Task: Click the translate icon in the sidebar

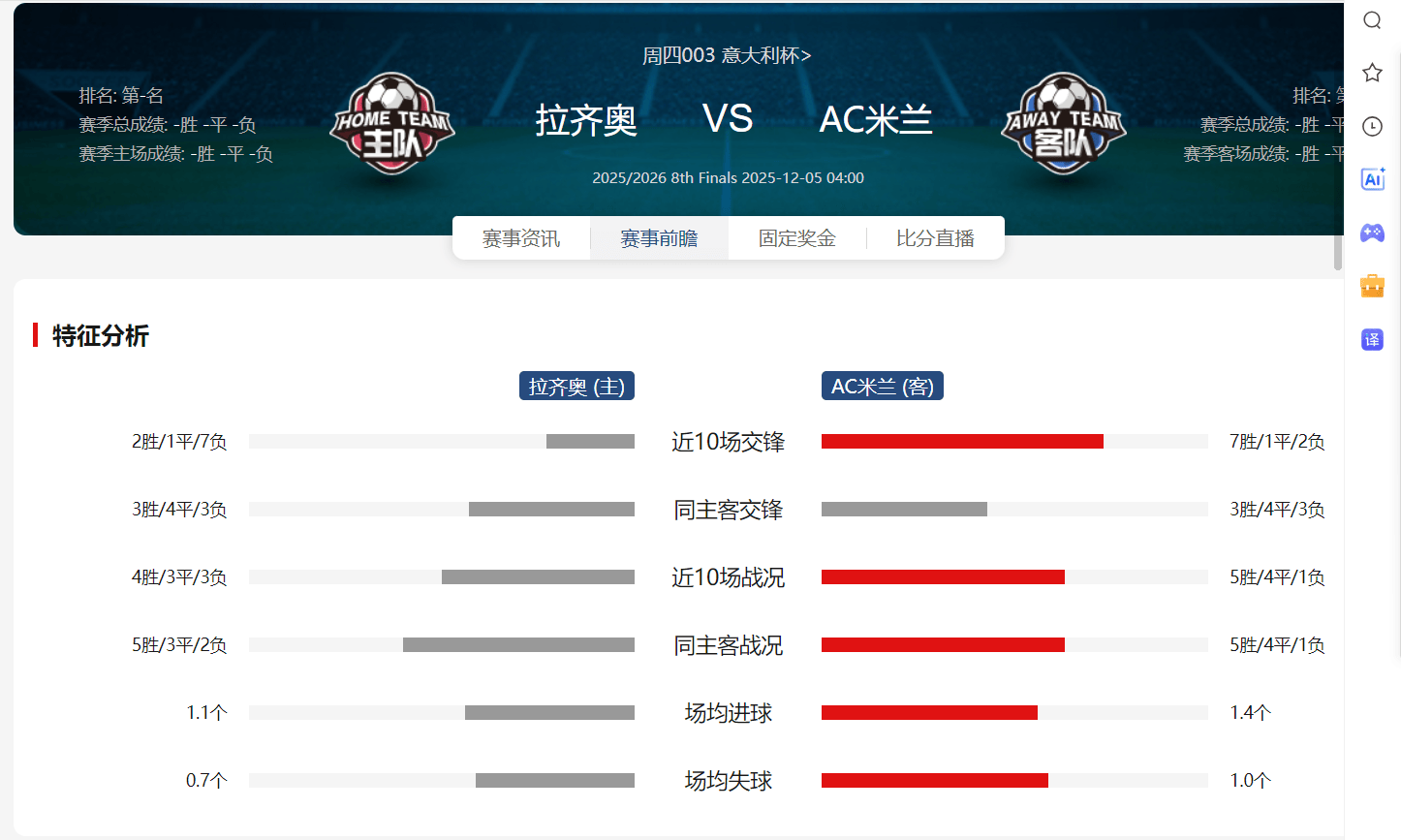Action: point(1372,339)
